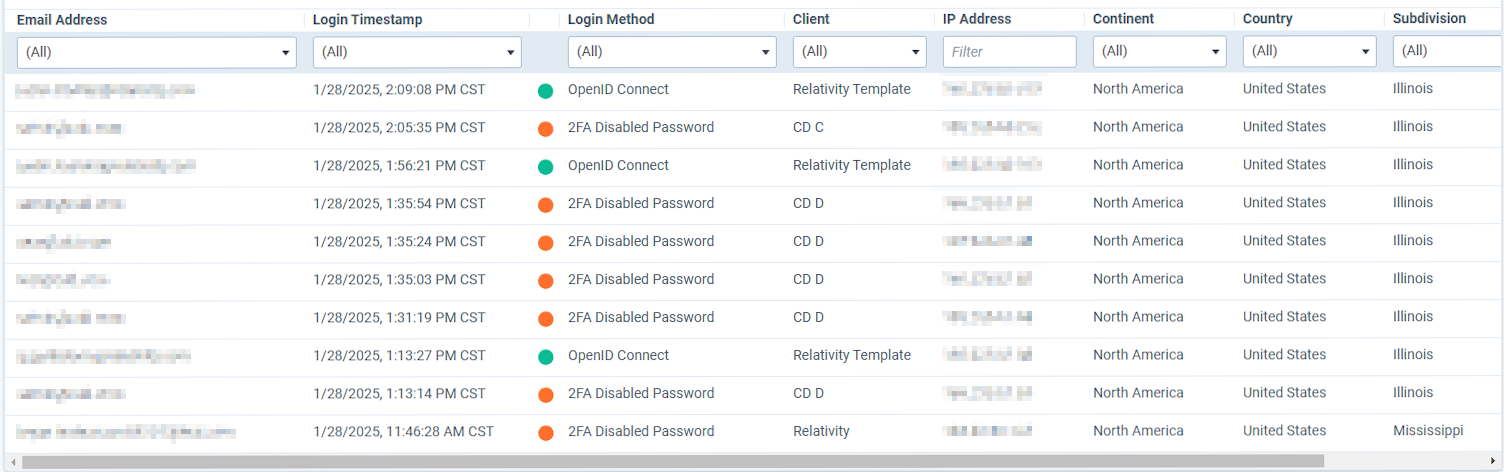1504x472 pixels.
Task: Sort by the Login Timestamp column header
Action: pos(367,19)
